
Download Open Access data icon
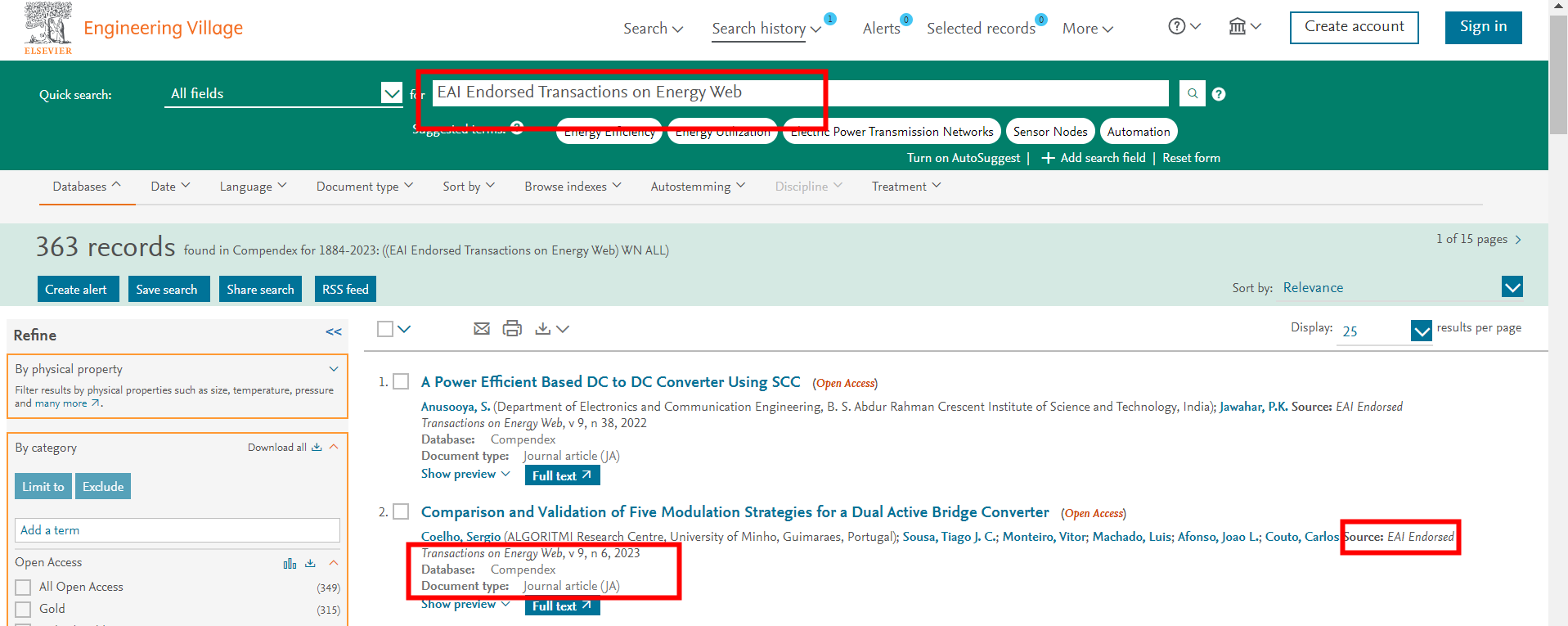(x=310, y=563)
